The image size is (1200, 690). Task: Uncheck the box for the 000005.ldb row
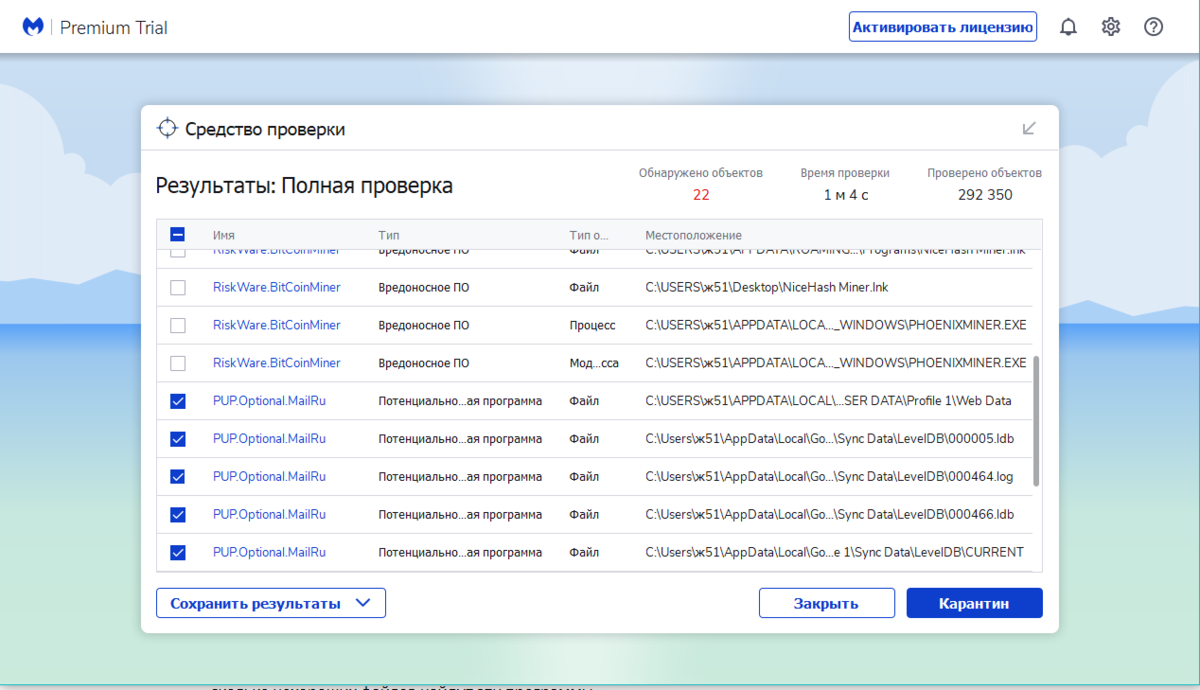178,439
